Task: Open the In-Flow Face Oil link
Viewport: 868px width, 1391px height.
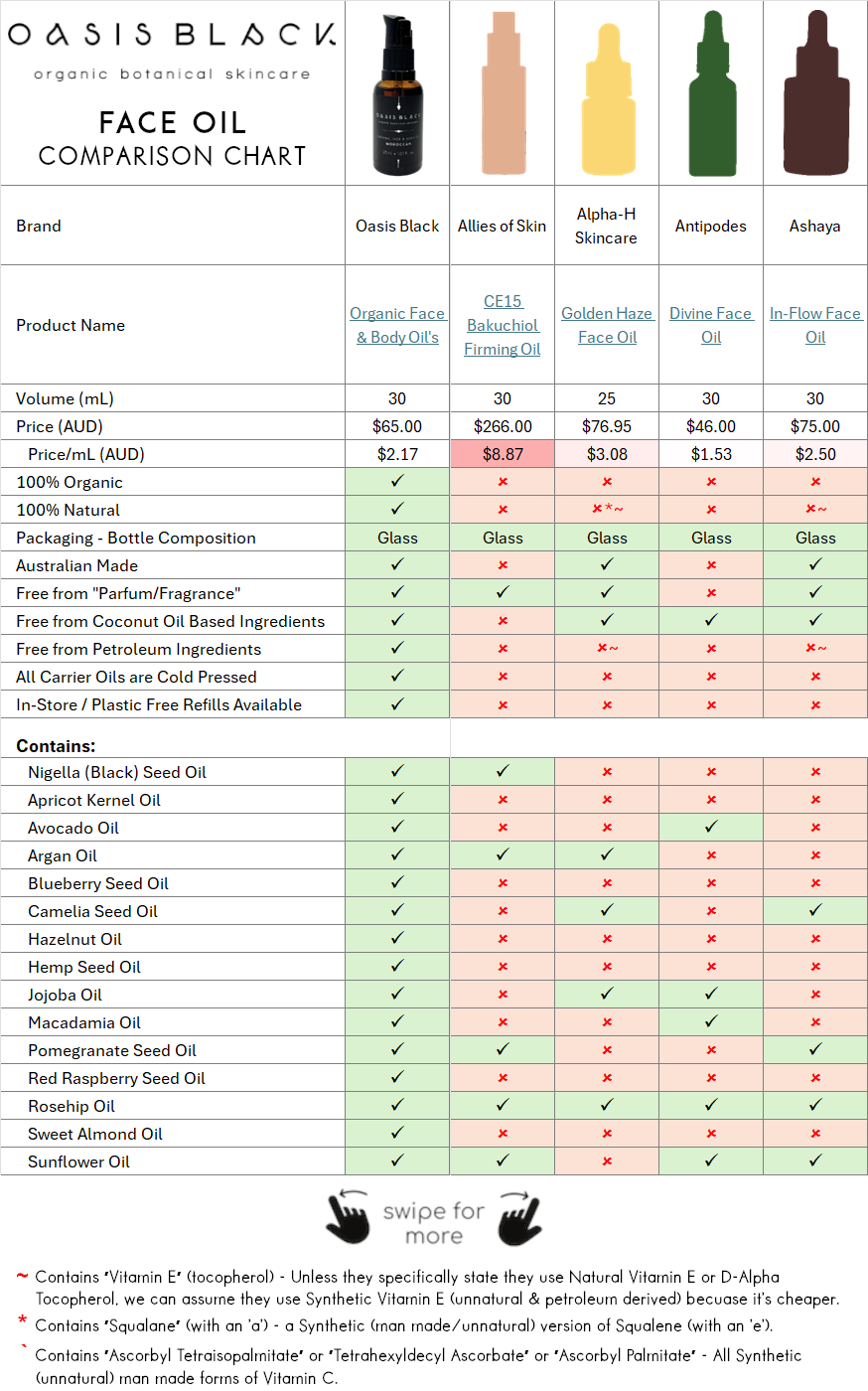Action: click(814, 325)
